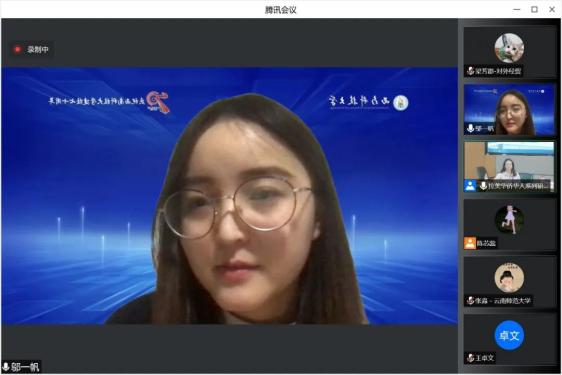Screen dimensions: 562x375
Task: Click the muted mic icon beside 王卓文
Action: [471, 358]
